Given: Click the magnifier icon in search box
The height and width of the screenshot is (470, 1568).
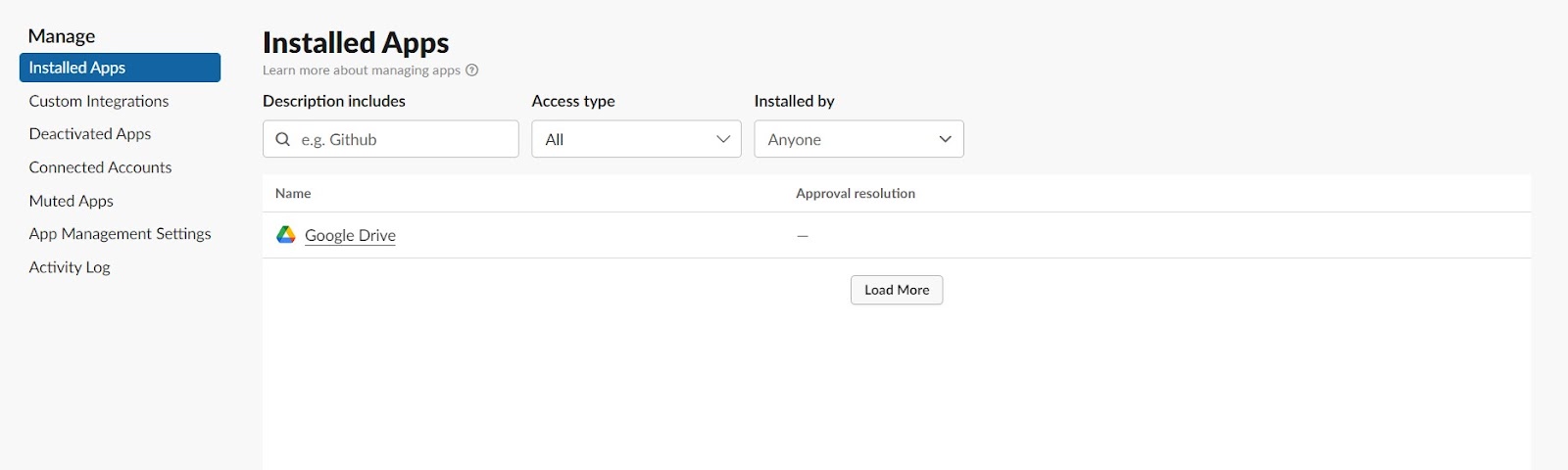Looking at the screenshot, I should click(283, 139).
